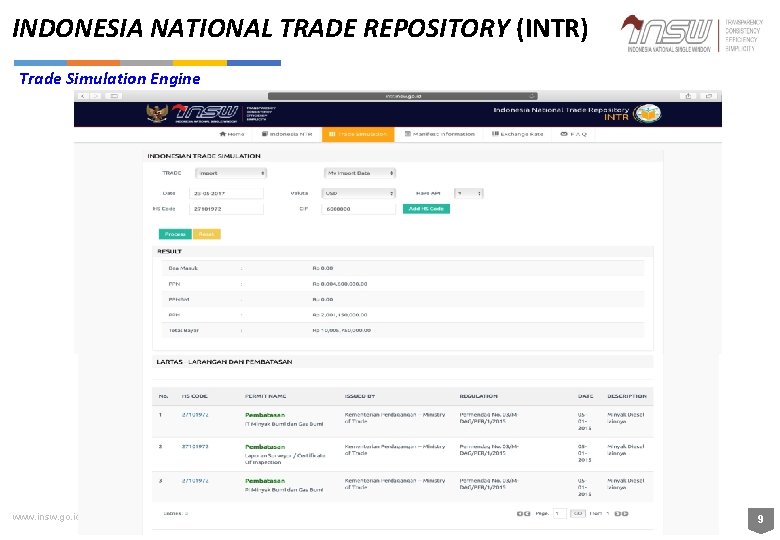
Task: Open the browser tabs overview icon
Action: pyautogui.click(x=709, y=96)
